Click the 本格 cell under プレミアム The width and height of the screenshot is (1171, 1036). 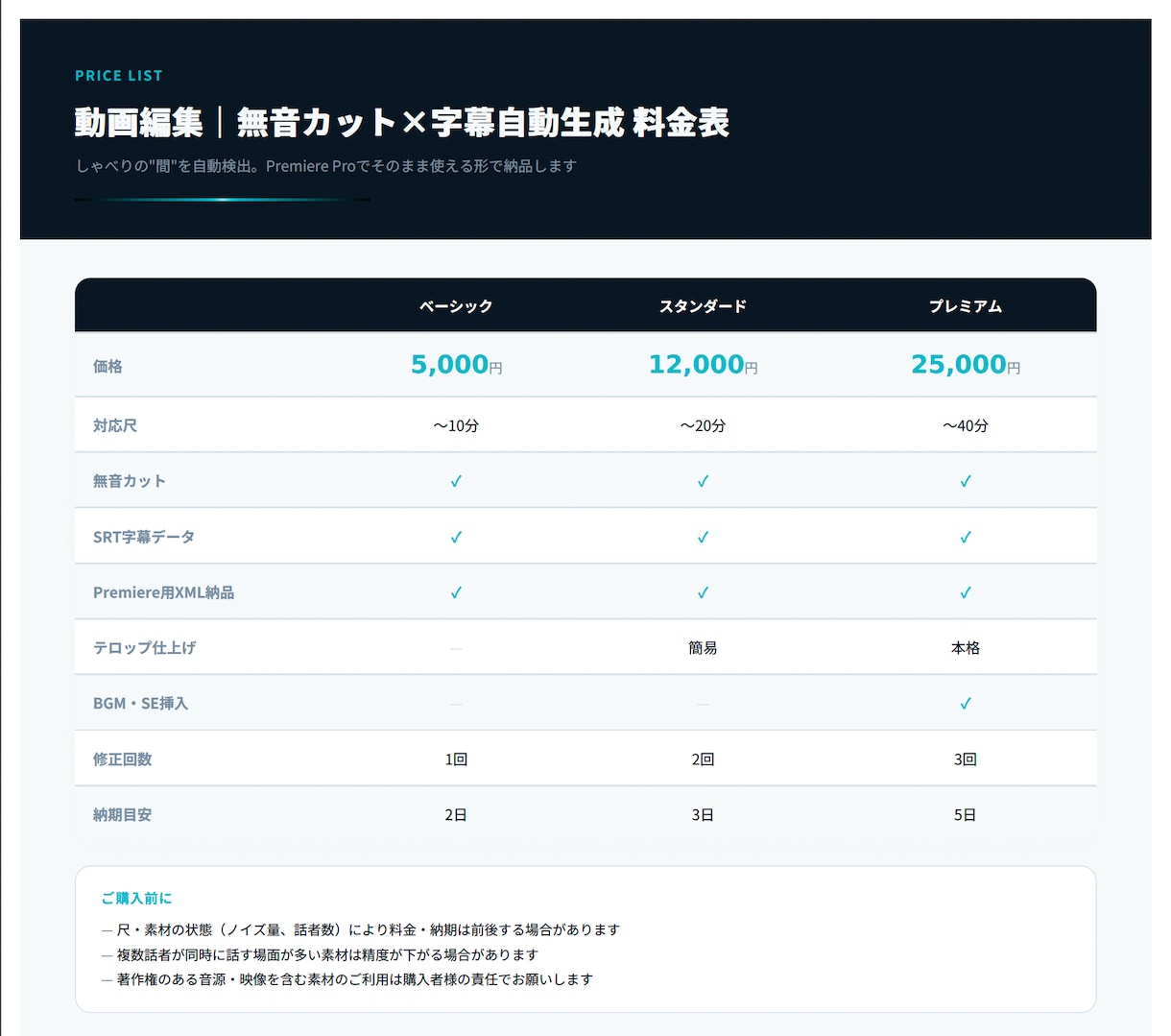pos(966,648)
